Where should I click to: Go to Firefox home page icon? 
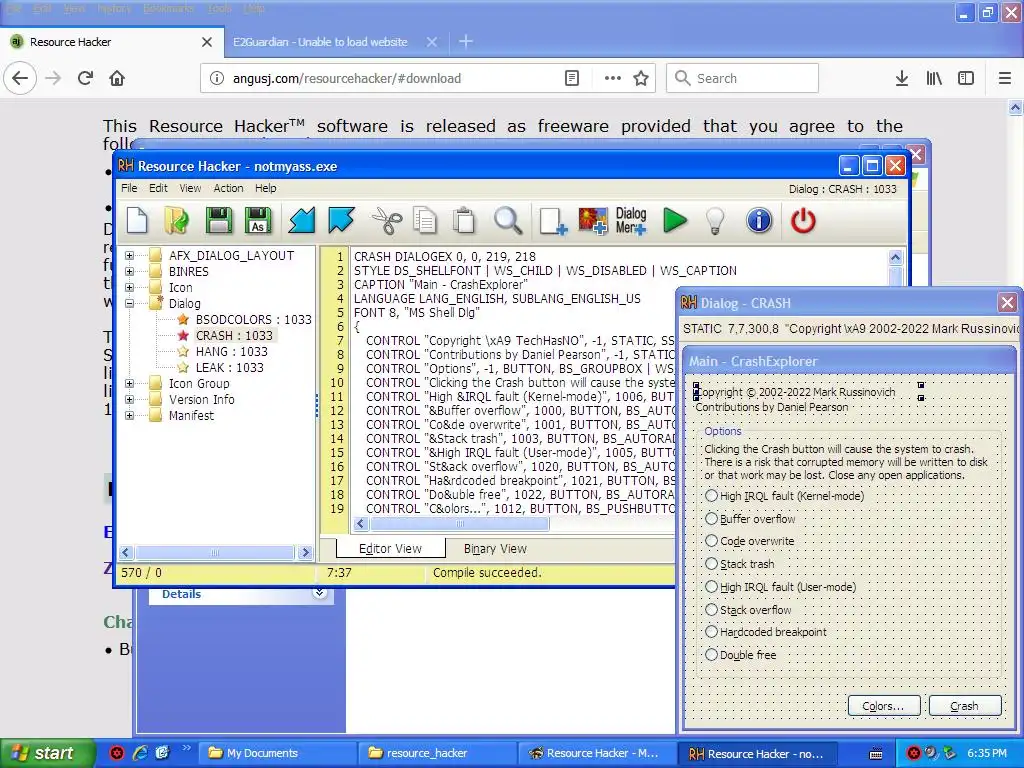[x=117, y=78]
